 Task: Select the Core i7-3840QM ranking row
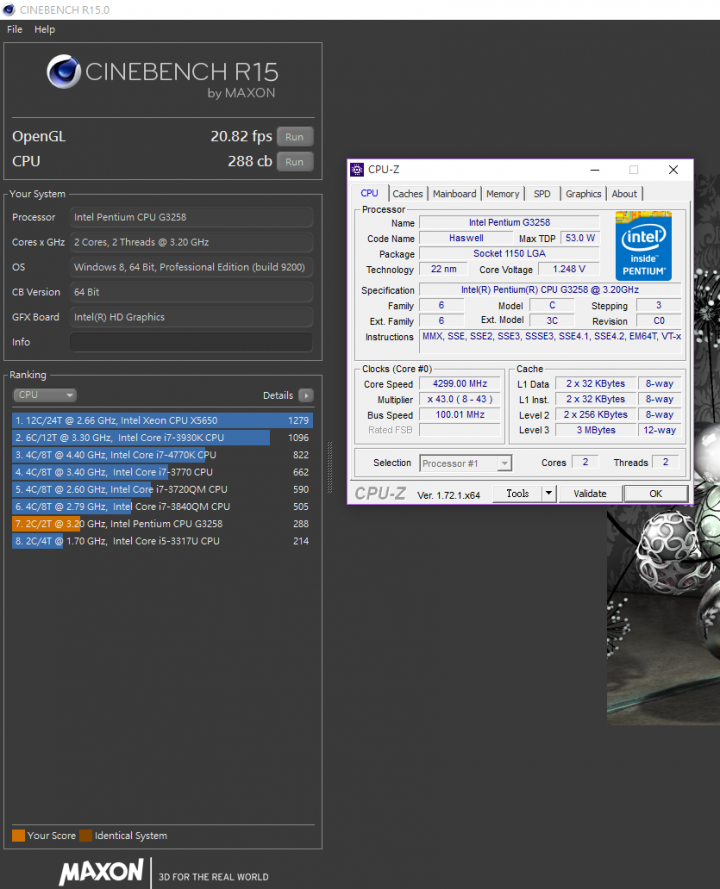162,506
